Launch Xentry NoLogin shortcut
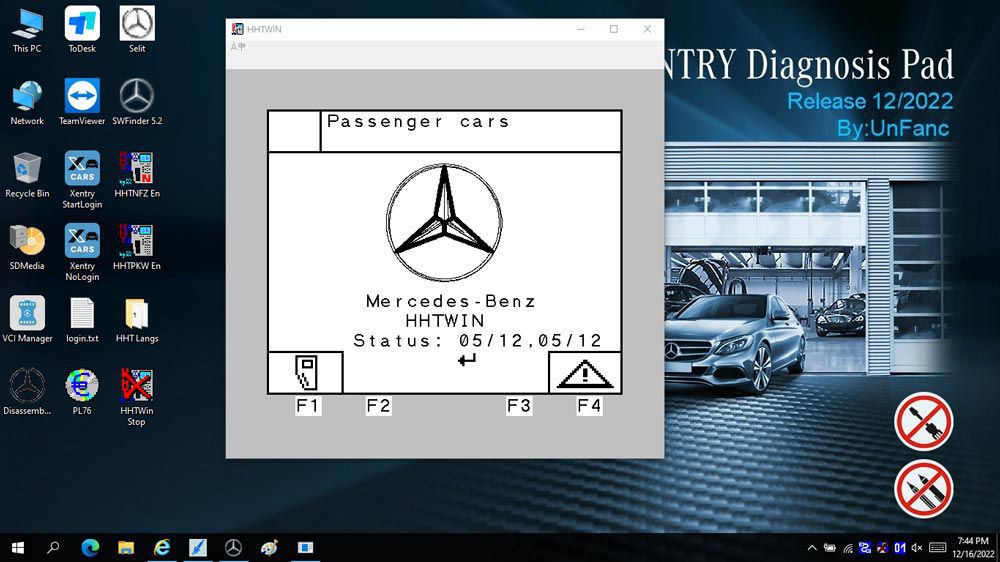 click(x=82, y=253)
